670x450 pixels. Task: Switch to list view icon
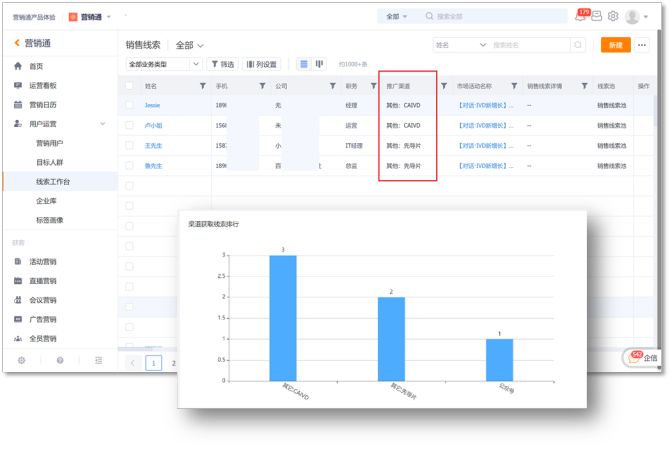click(x=304, y=64)
